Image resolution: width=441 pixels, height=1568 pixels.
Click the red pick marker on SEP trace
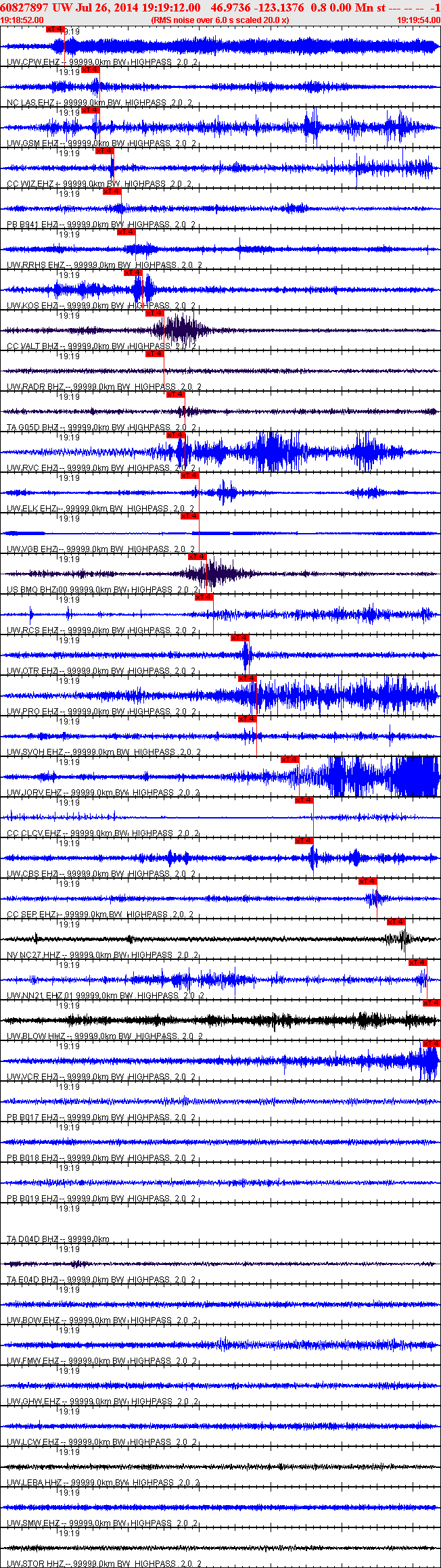(367, 881)
